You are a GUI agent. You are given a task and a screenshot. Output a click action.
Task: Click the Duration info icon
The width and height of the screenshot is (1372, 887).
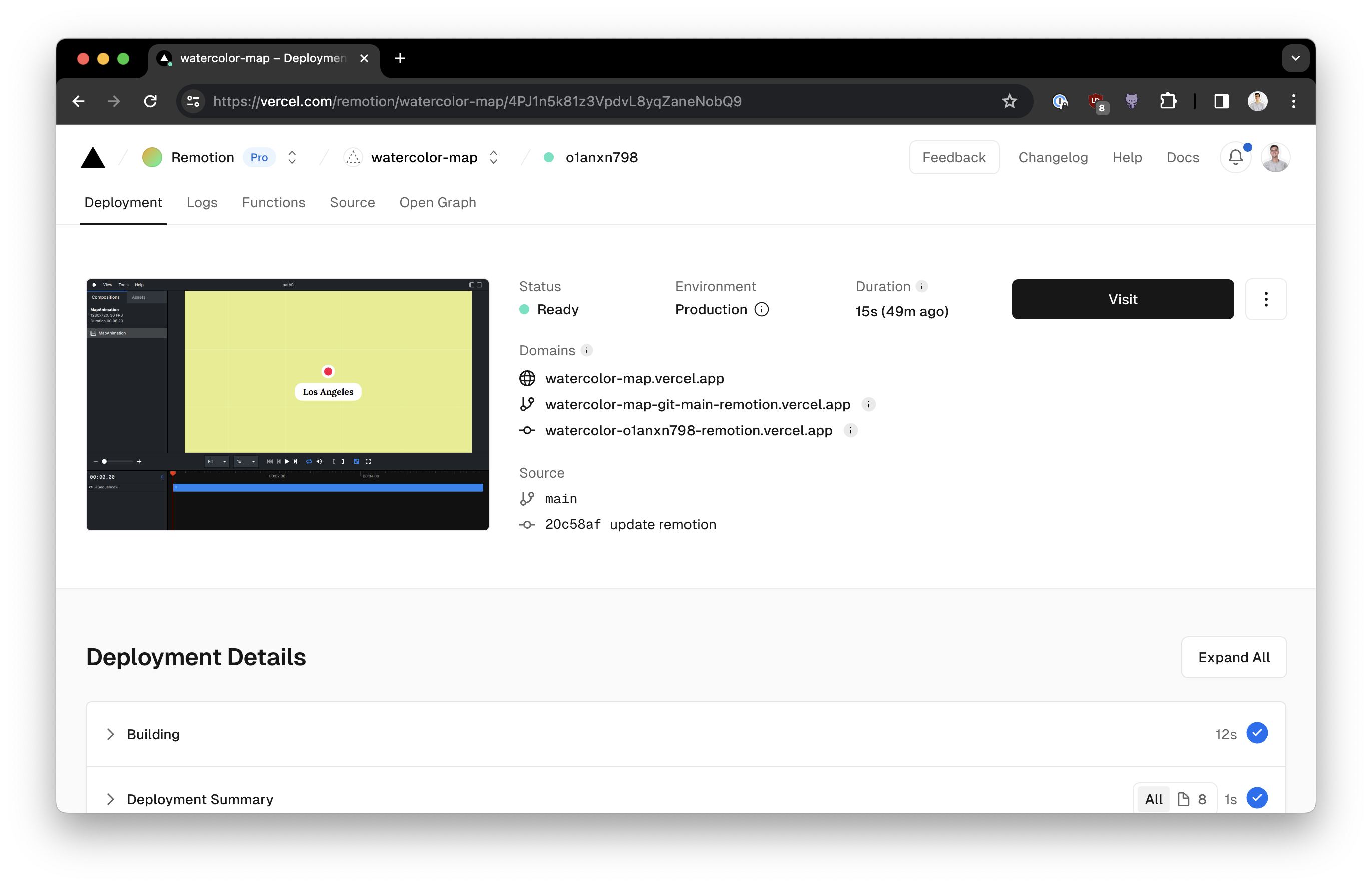(921, 286)
